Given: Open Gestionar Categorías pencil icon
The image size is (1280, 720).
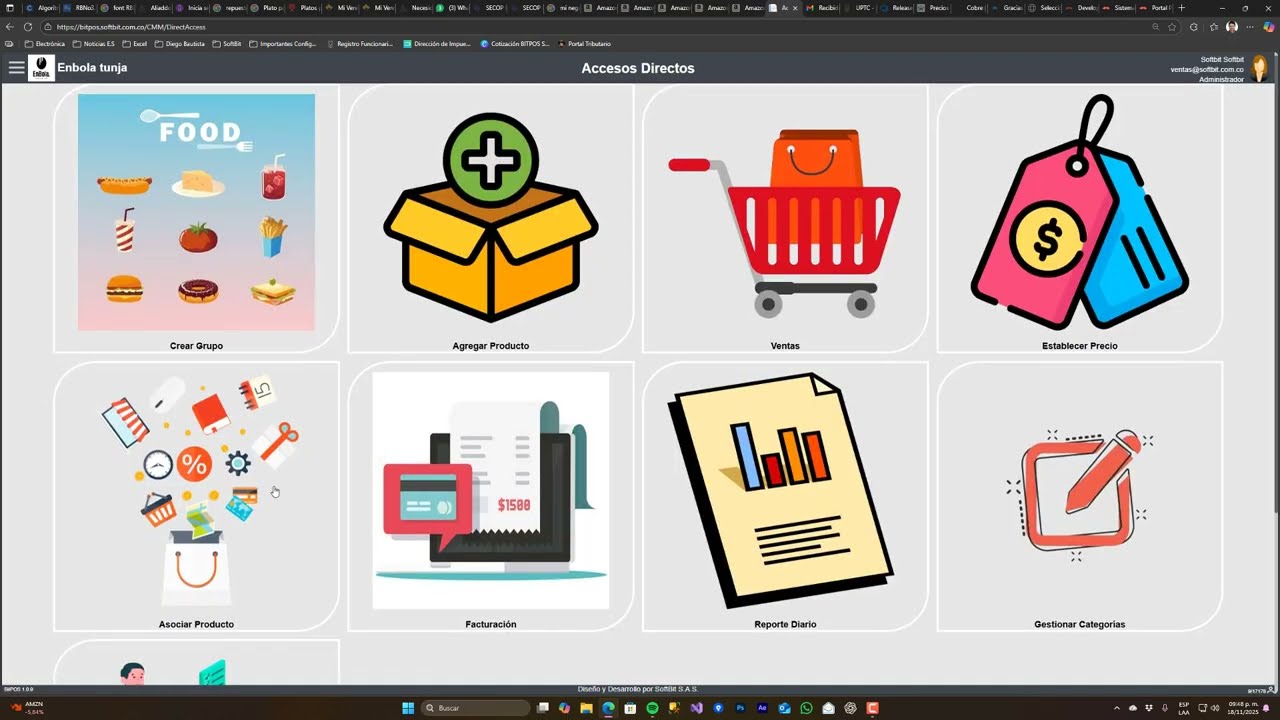Looking at the screenshot, I should pyautogui.click(x=1080, y=495).
